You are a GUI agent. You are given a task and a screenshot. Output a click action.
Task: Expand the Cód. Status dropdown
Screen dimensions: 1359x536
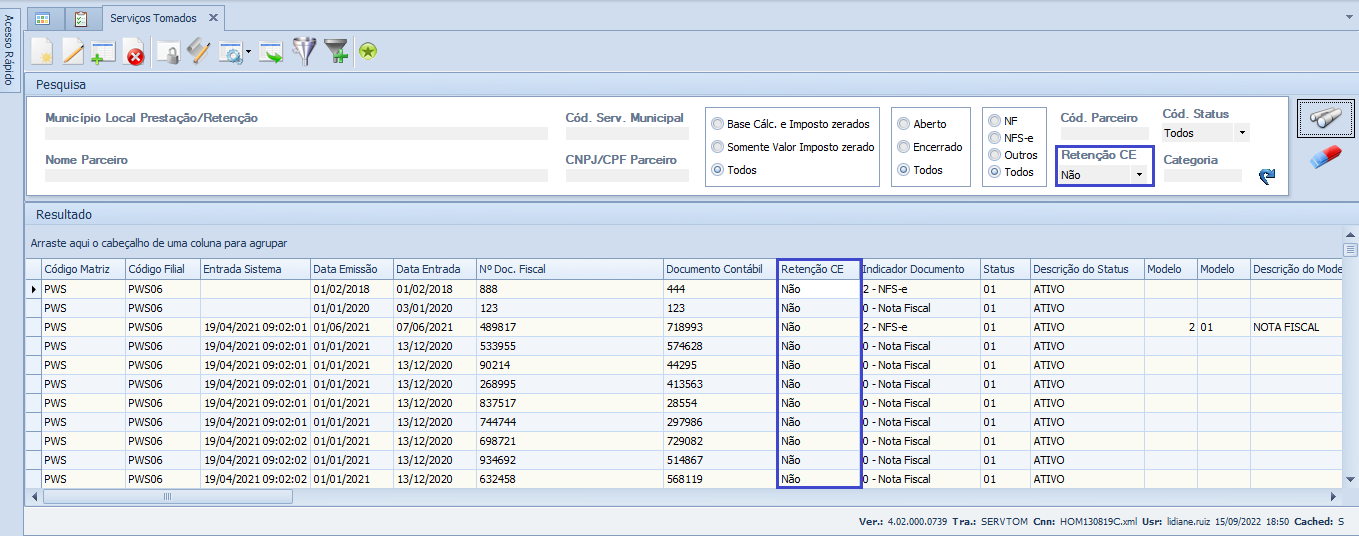[1242, 133]
